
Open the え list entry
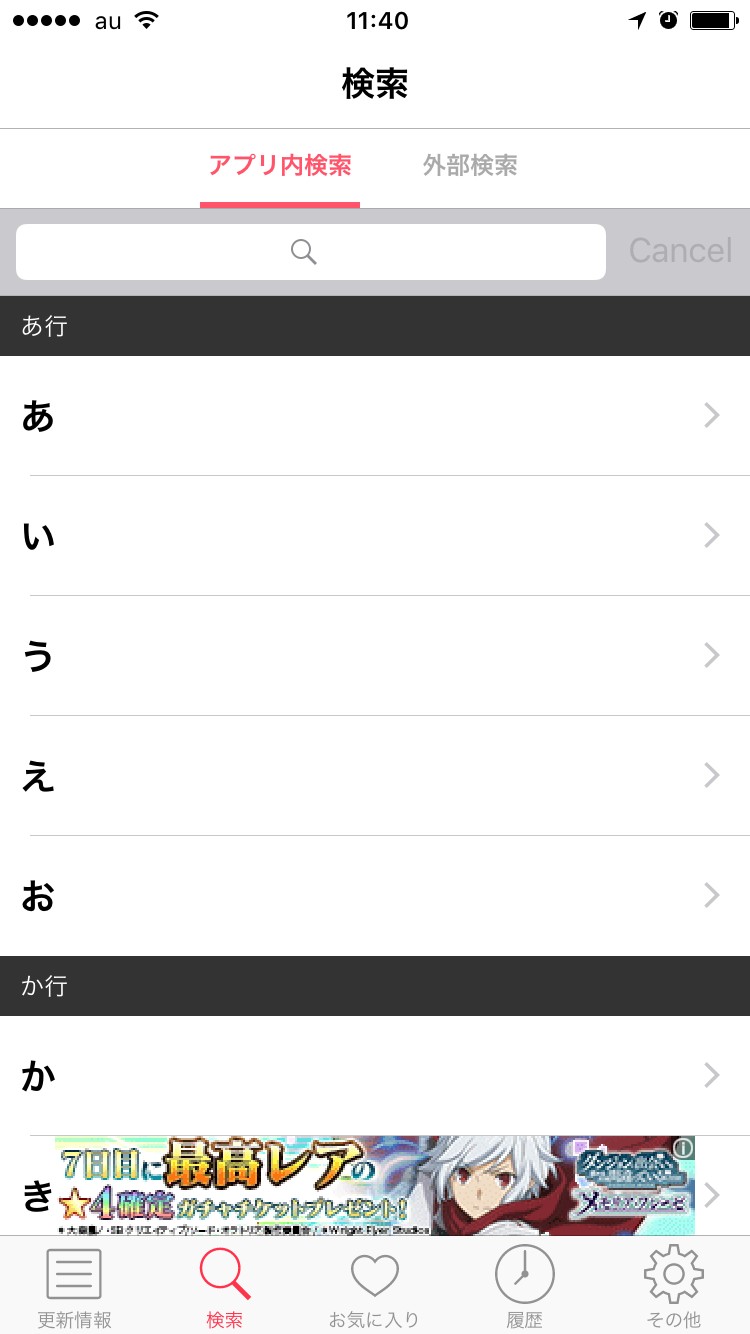click(x=375, y=775)
